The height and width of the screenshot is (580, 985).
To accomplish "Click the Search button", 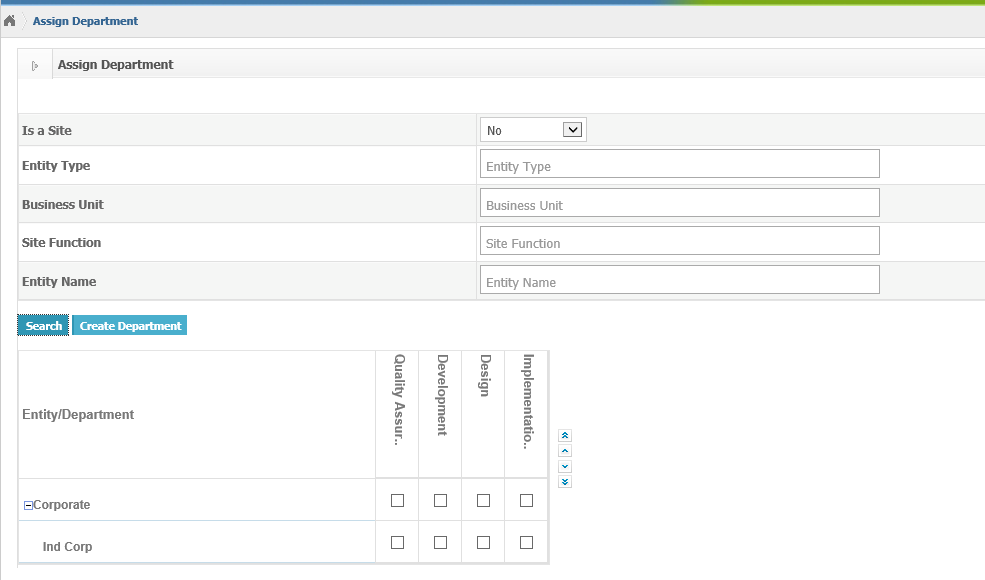I will tap(43, 326).
